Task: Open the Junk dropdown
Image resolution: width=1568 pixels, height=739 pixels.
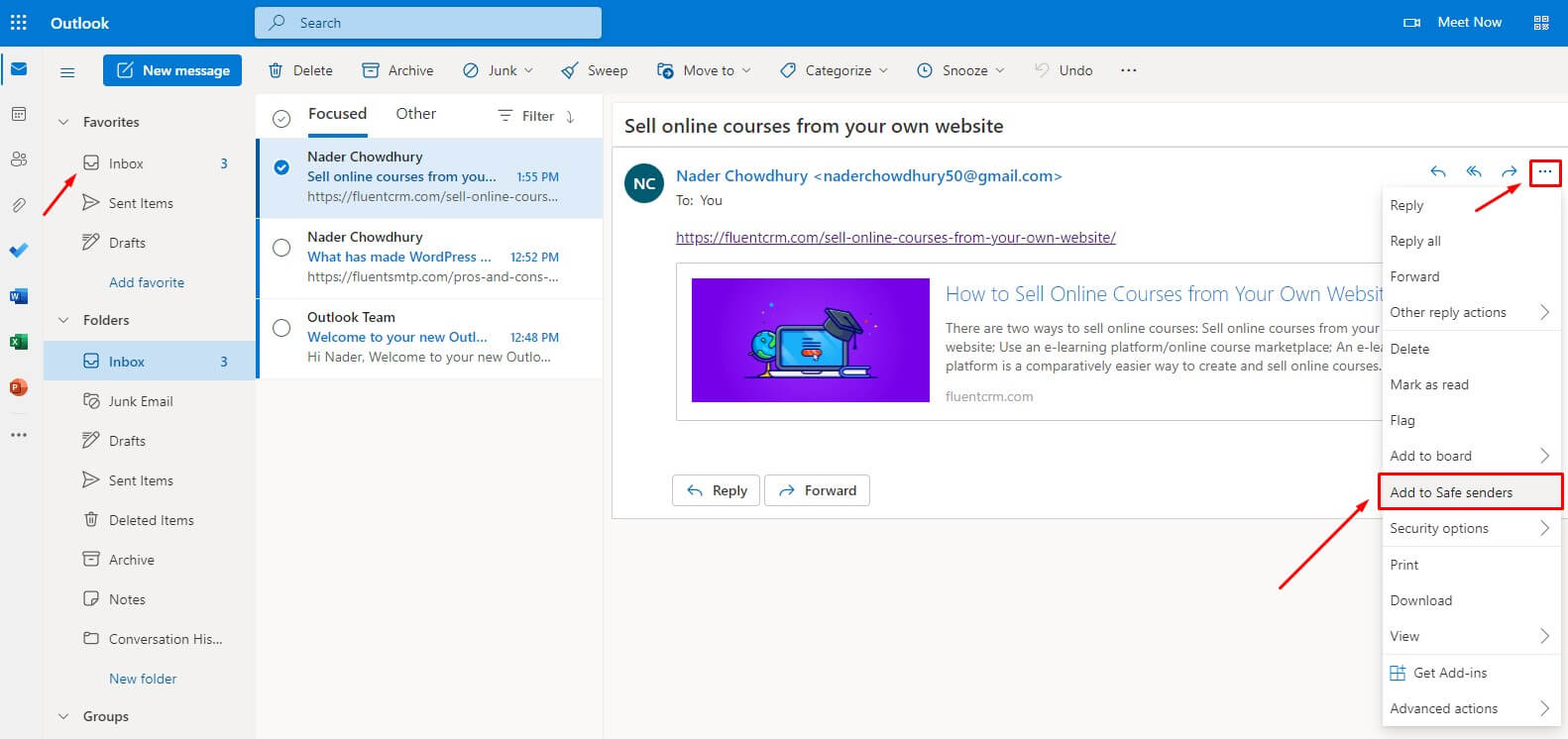Action: point(498,70)
